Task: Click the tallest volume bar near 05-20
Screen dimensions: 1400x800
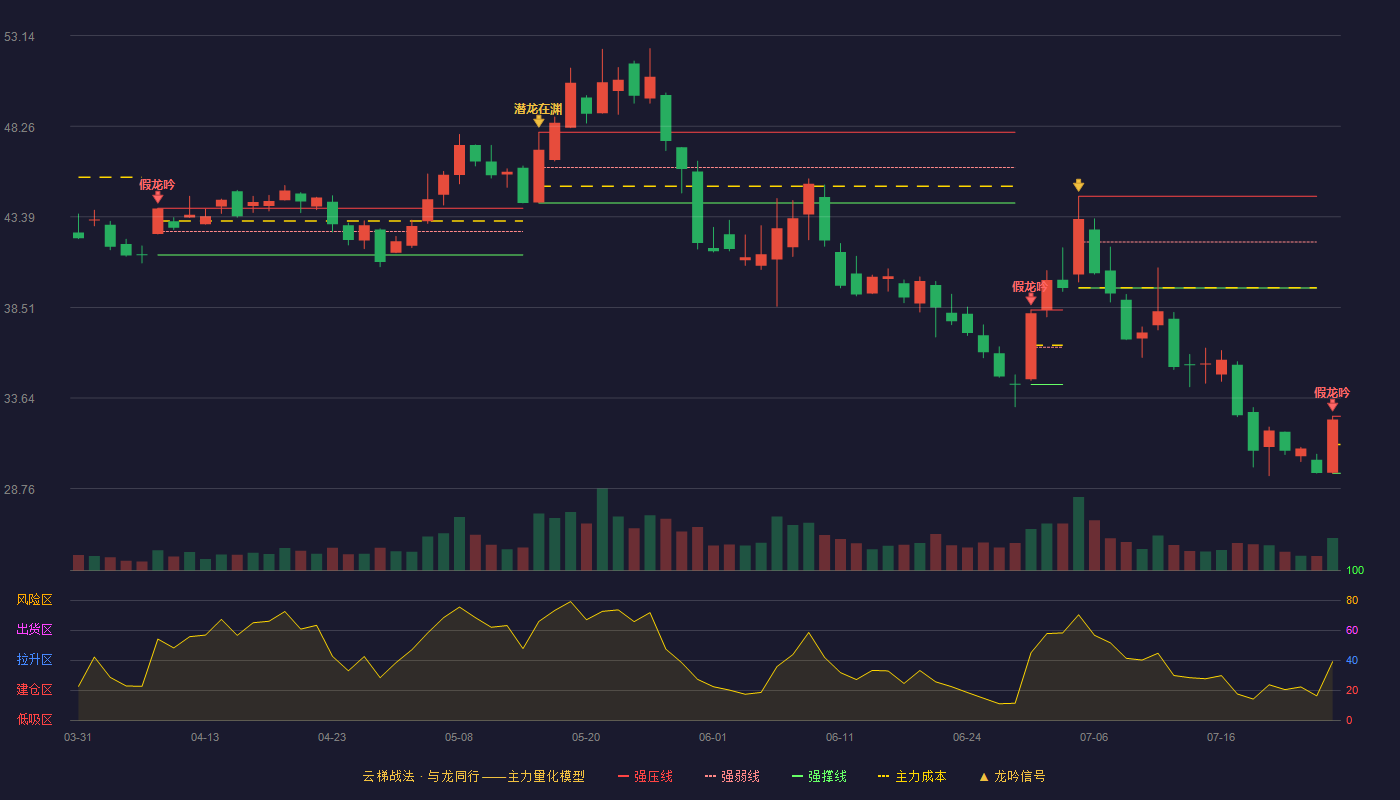Action: (x=602, y=529)
